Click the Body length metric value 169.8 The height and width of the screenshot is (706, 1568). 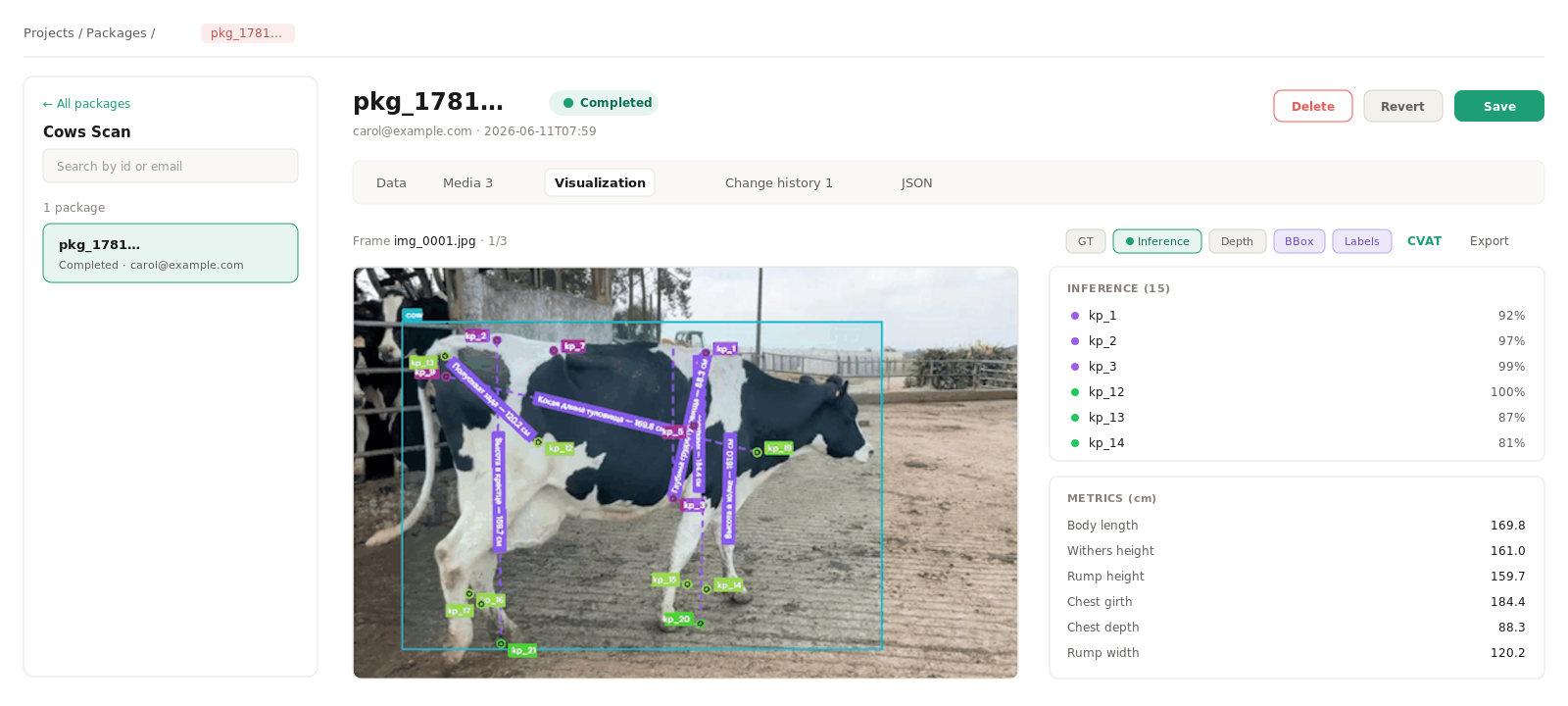[1507, 526]
